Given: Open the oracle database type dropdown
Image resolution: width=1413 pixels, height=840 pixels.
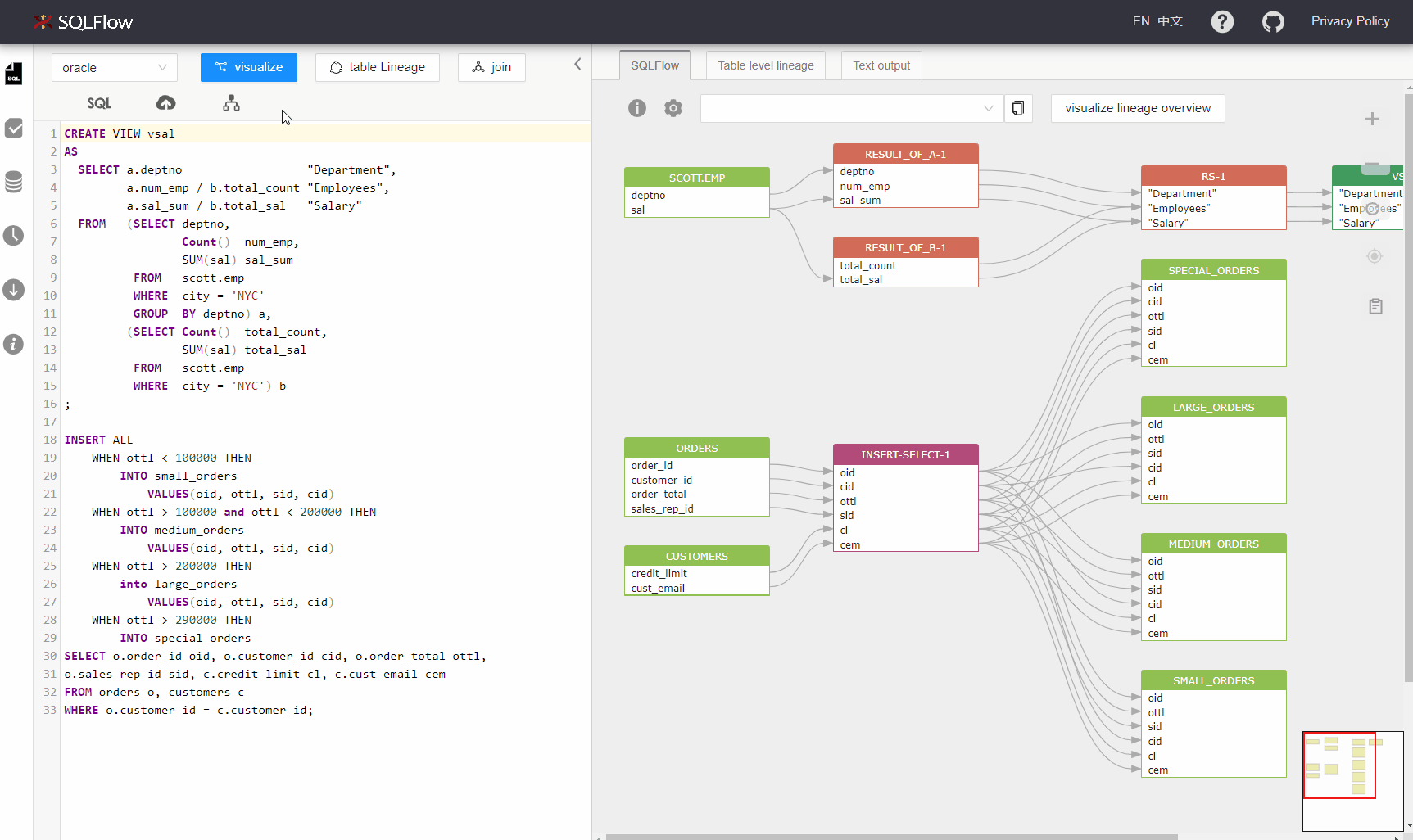Looking at the screenshot, I should click(x=114, y=67).
